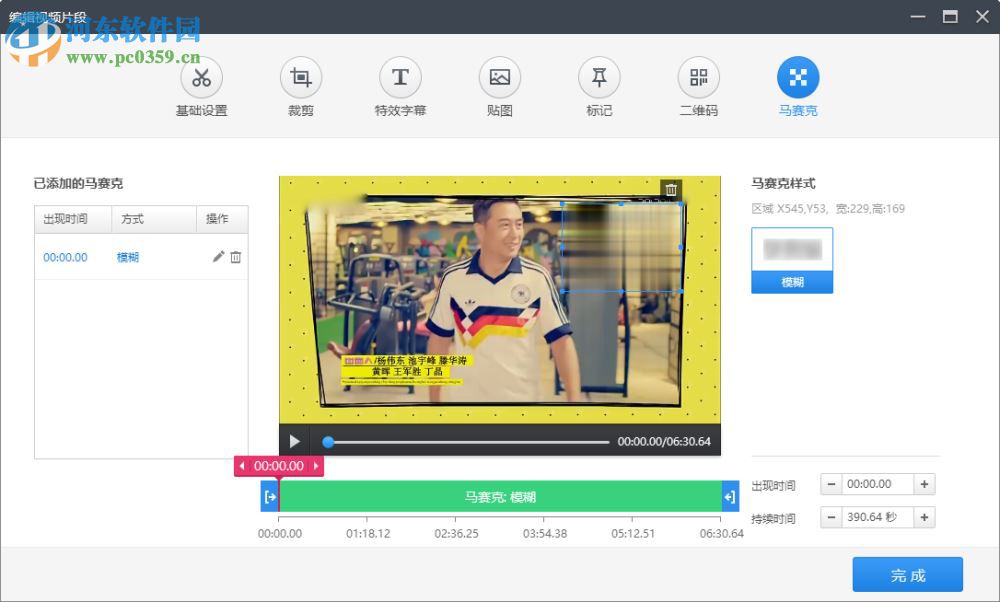Click inside the 出现时间 time input field

(x=878, y=484)
